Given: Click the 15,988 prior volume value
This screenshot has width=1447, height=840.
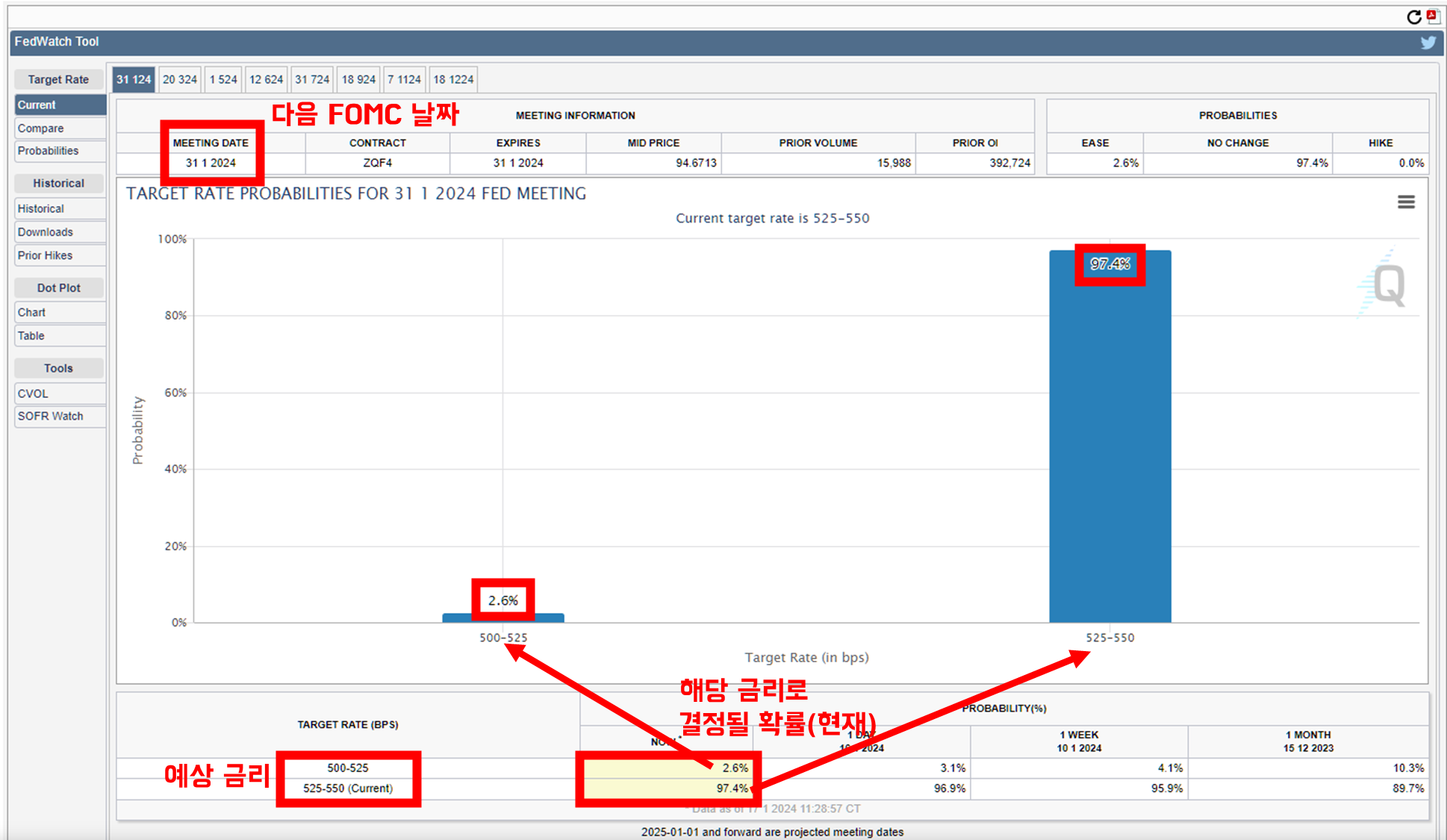Looking at the screenshot, I should pyautogui.click(x=894, y=163).
